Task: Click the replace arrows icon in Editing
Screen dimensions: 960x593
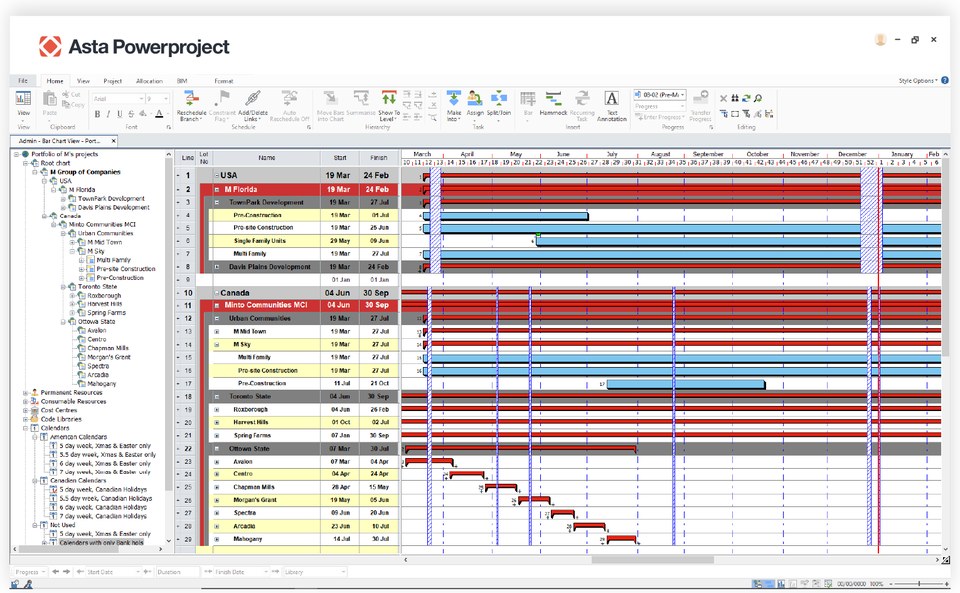Action: pyautogui.click(x=746, y=98)
